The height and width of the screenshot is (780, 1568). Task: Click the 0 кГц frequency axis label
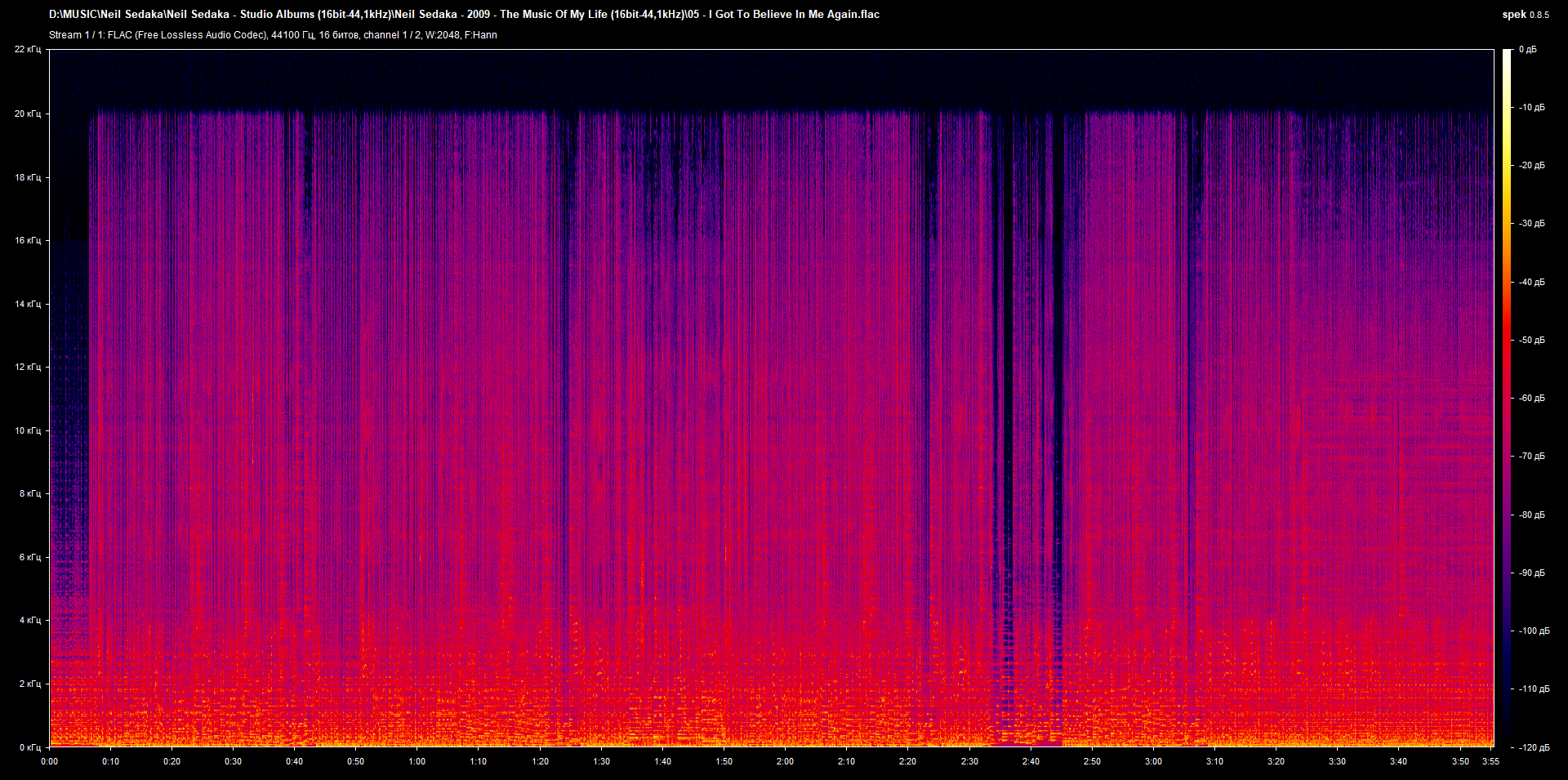click(29, 747)
